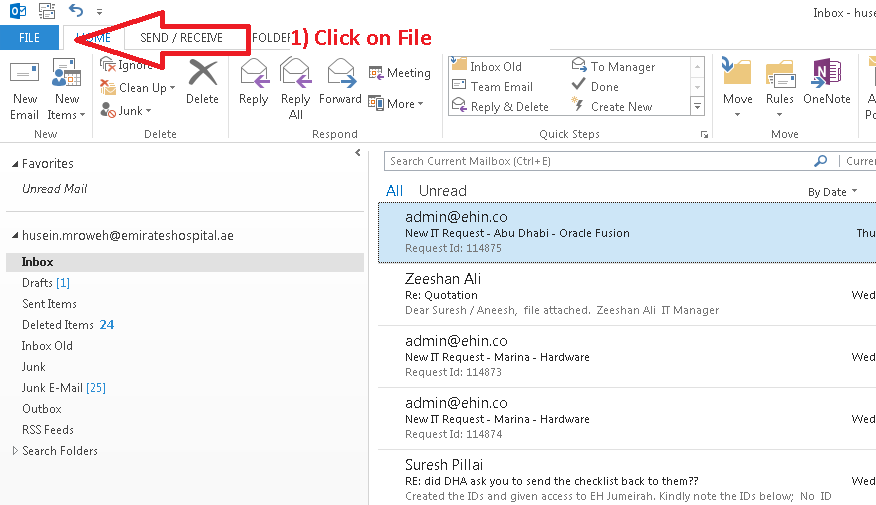Open the Move dropdown
The width and height of the screenshot is (876, 505).
pos(737,88)
